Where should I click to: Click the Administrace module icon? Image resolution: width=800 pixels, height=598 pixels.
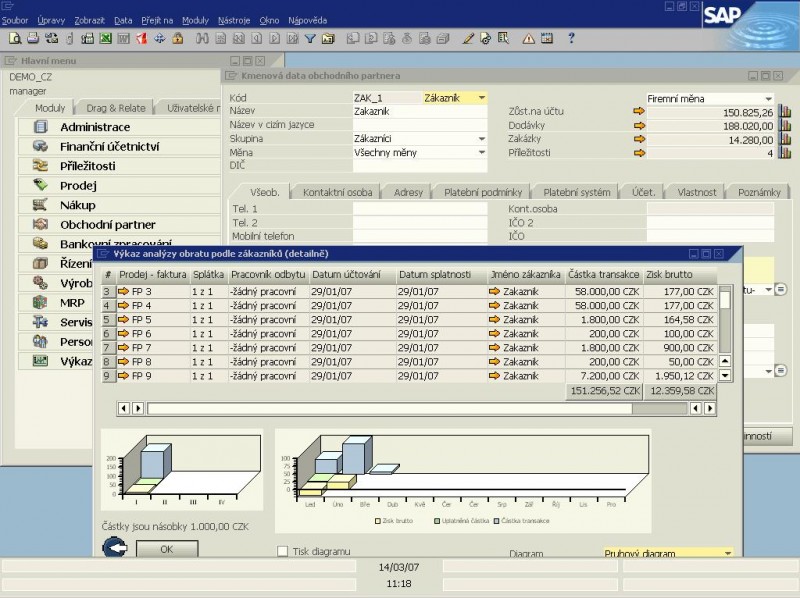(x=41, y=127)
